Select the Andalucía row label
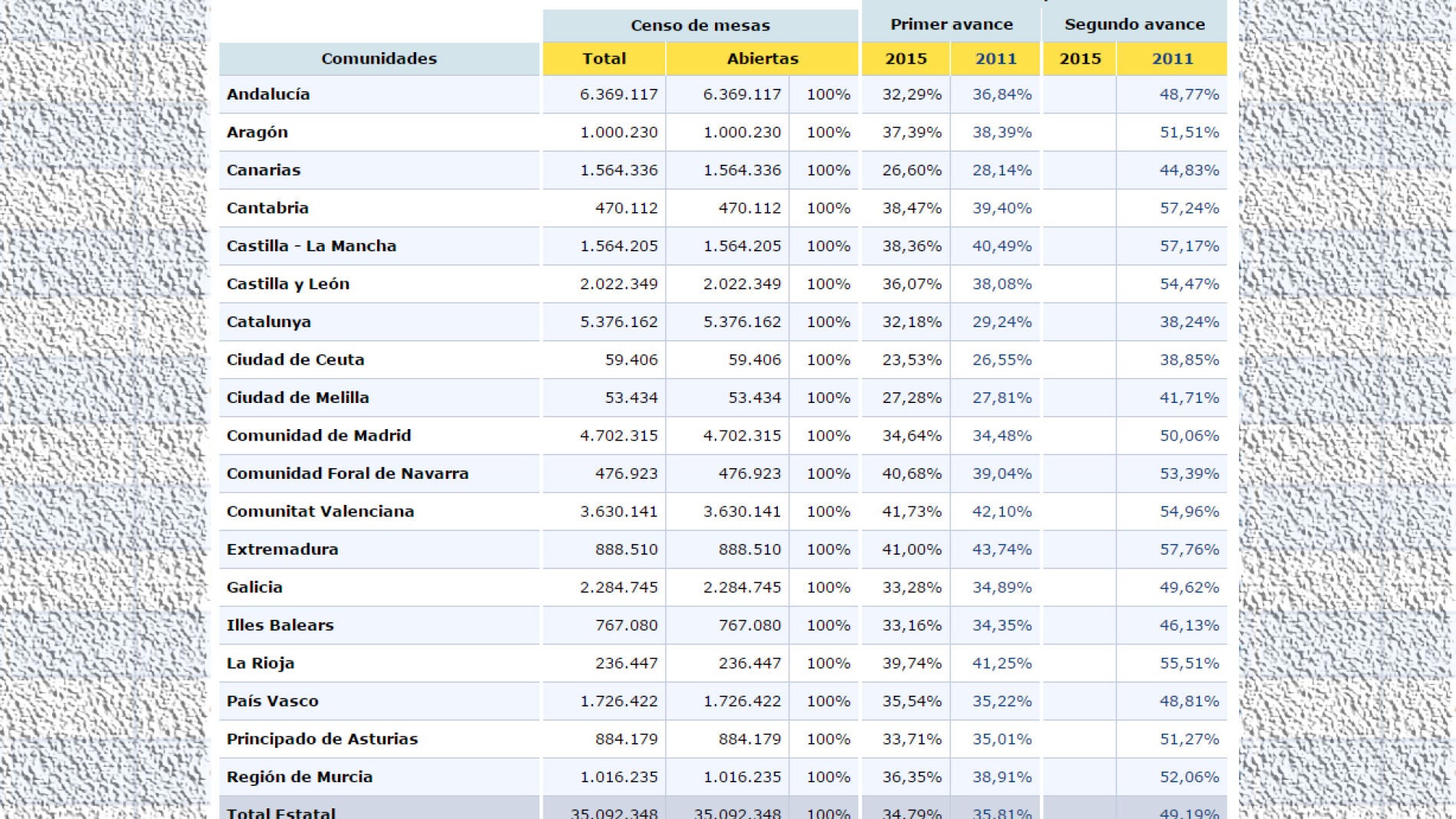Viewport: 1456px width, 819px height. coord(268,95)
